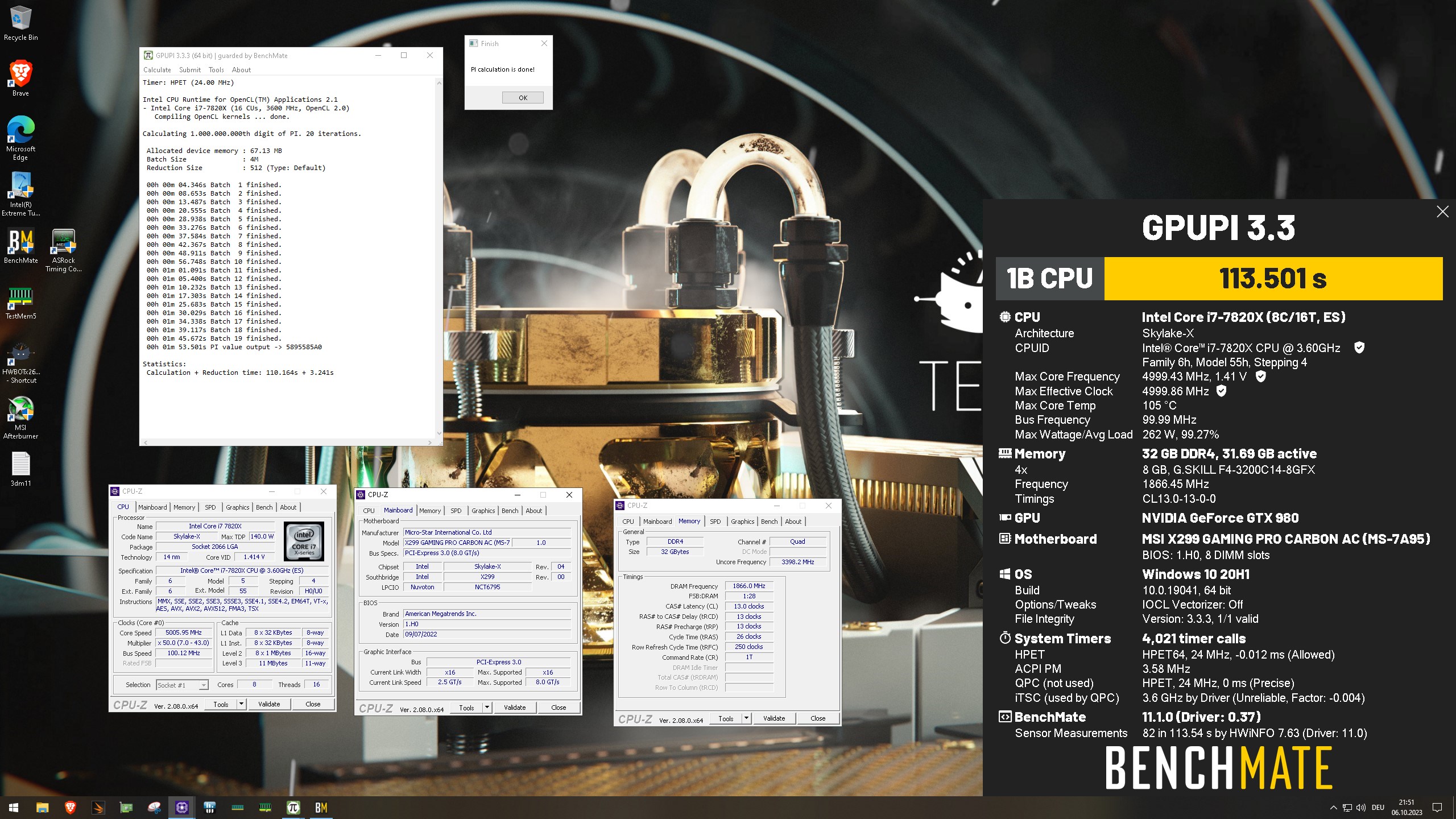This screenshot has width=1456, height=819.
Task: Open the Submit menu in GPUPI
Action: click(190, 69)
